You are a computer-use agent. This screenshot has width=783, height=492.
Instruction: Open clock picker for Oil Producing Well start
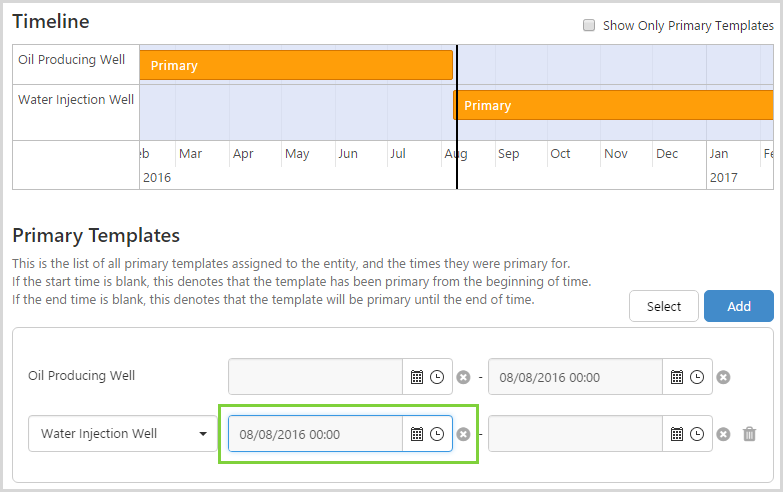click(437, 377)
